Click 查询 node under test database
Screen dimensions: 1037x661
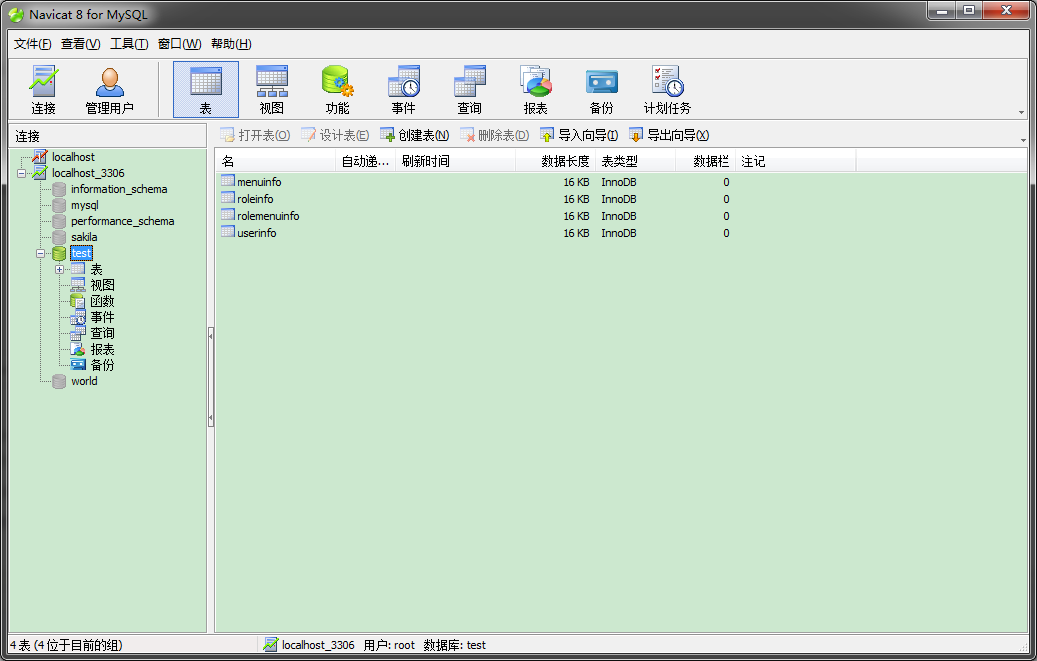coord(103,333)
